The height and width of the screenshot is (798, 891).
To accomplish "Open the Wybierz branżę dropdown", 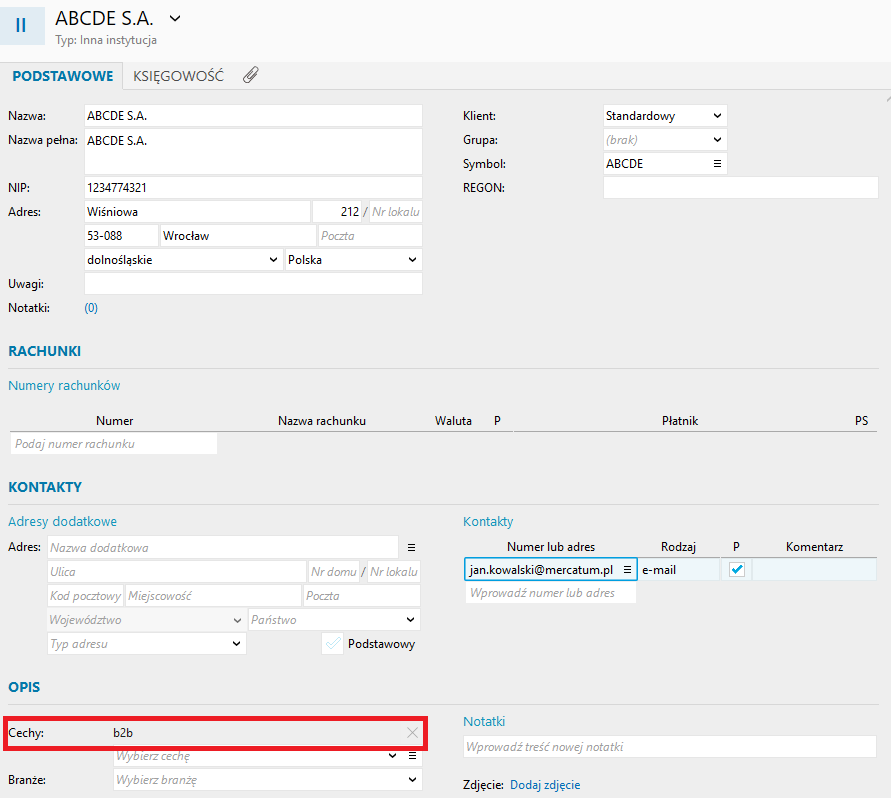I will coord(266,780).
